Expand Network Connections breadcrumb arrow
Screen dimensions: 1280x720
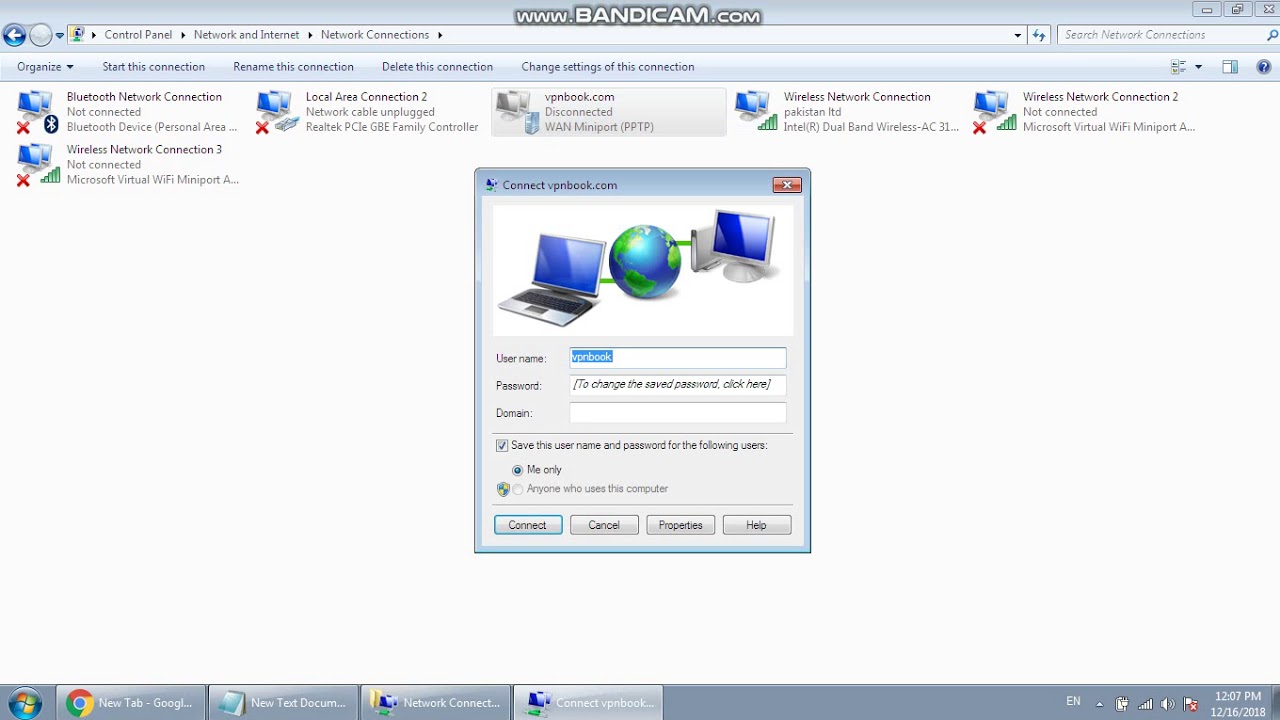[440, 35]
